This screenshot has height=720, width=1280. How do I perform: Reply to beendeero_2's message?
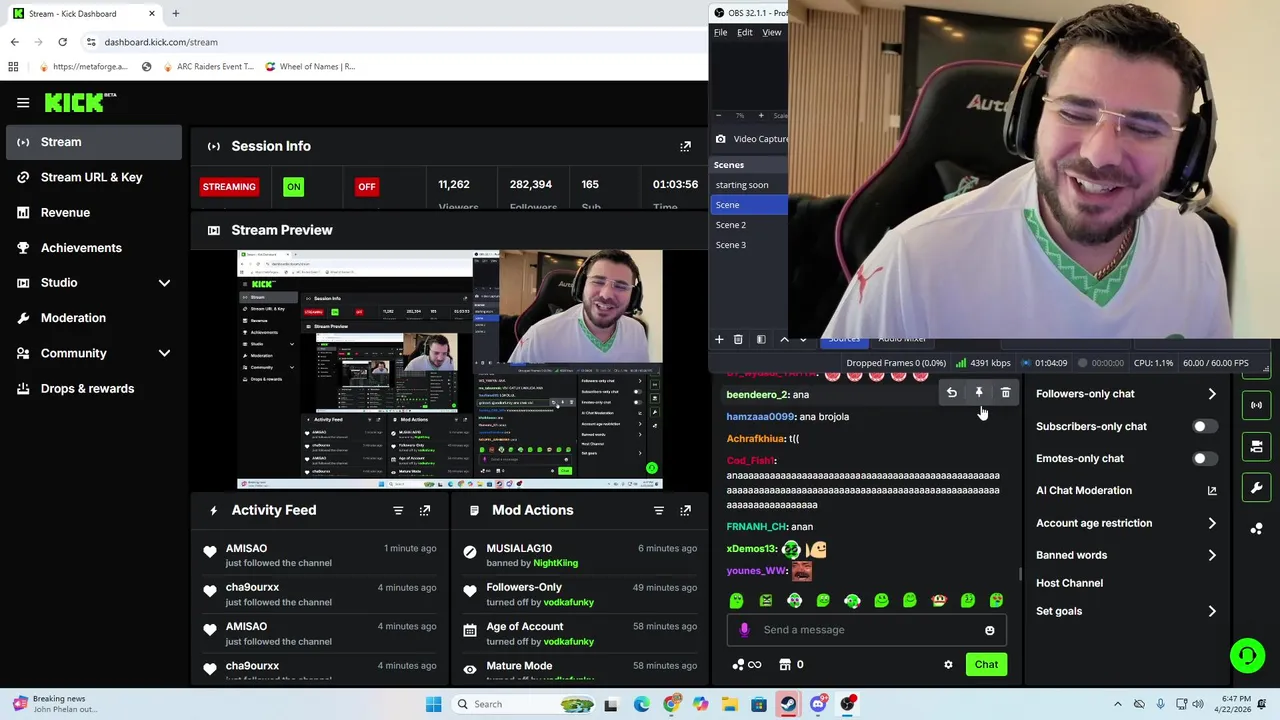(952, 393)
